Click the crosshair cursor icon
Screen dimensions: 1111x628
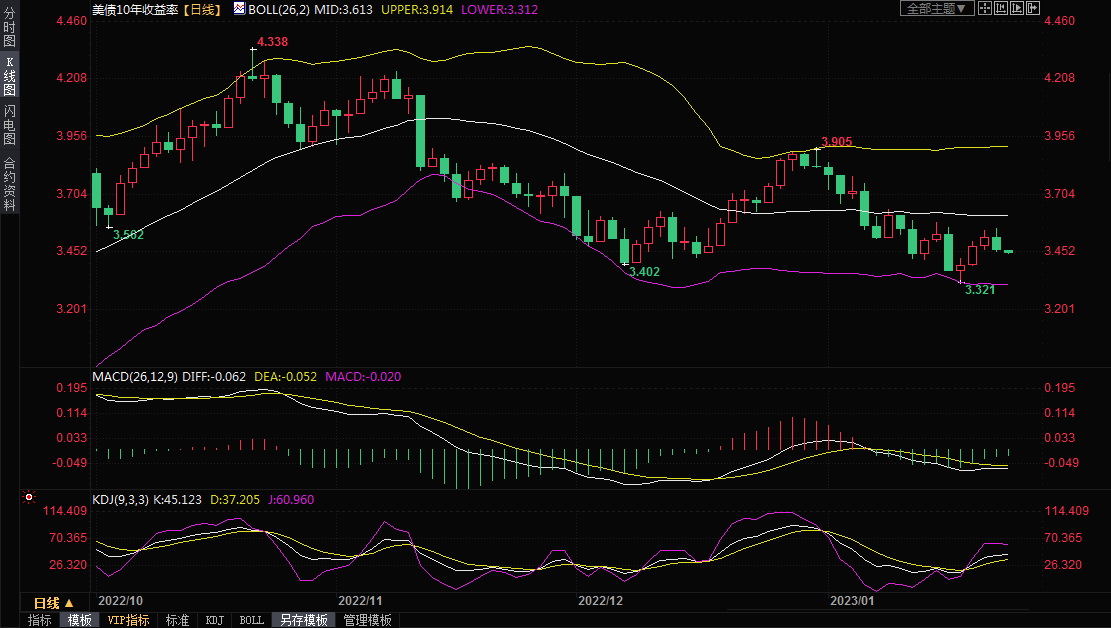point(984,8)
